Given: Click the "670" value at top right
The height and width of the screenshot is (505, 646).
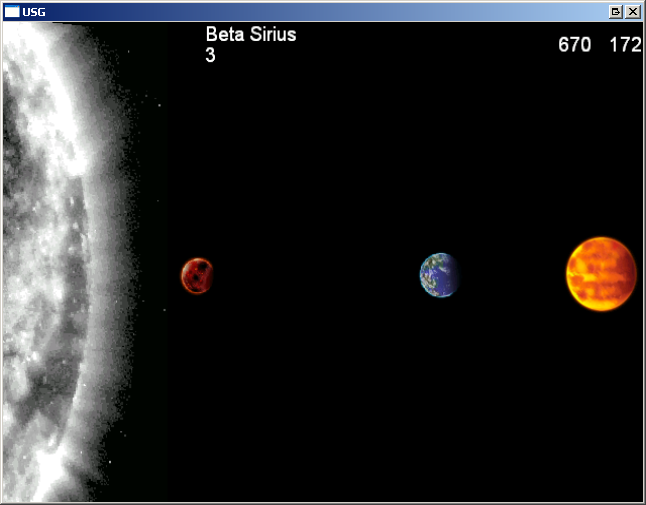Looking at the screenshot, I should click(x=574, y=44).
